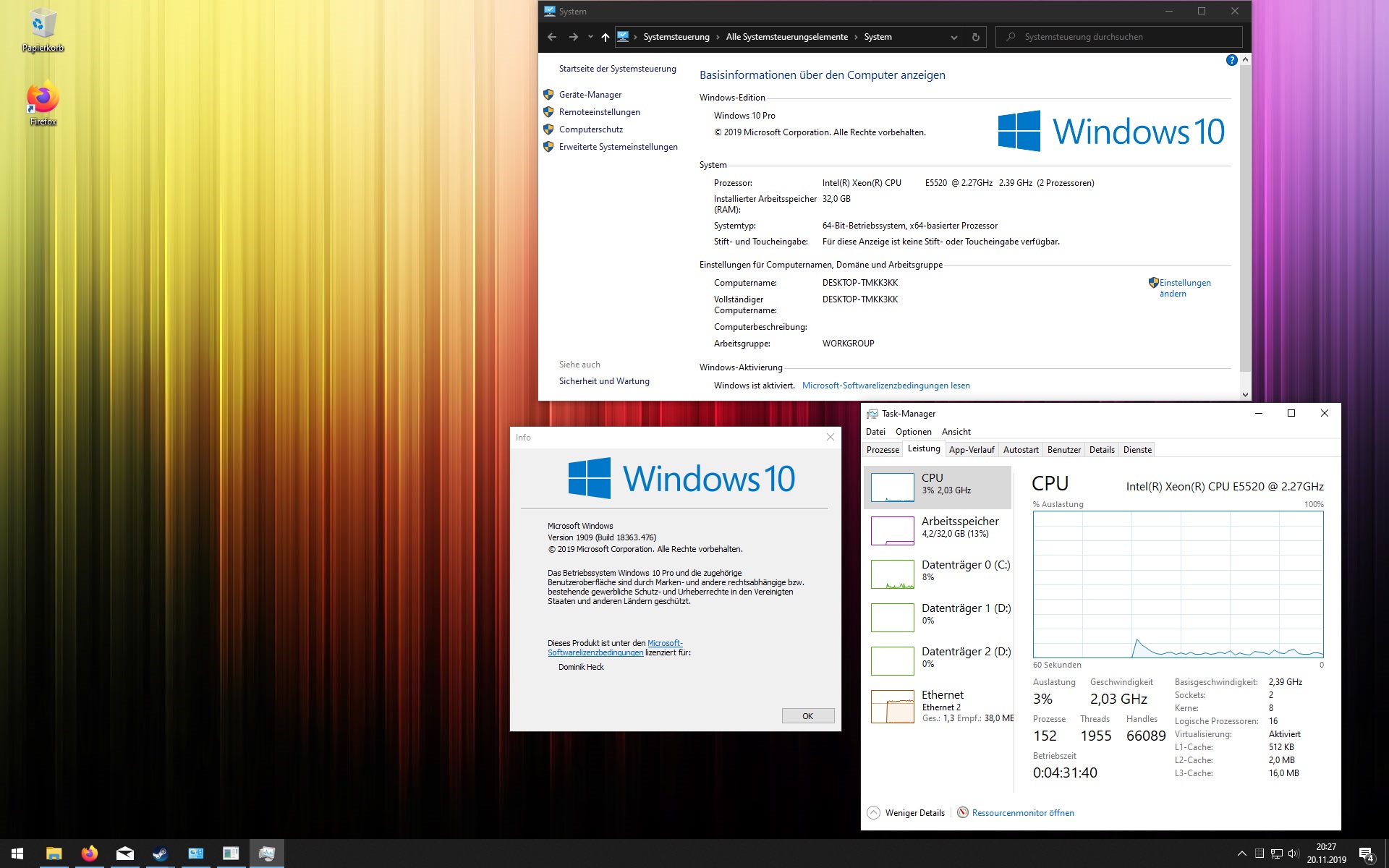Expand the address bar history dropdown
Screen dimensions: 1389x868
point(953,37)
